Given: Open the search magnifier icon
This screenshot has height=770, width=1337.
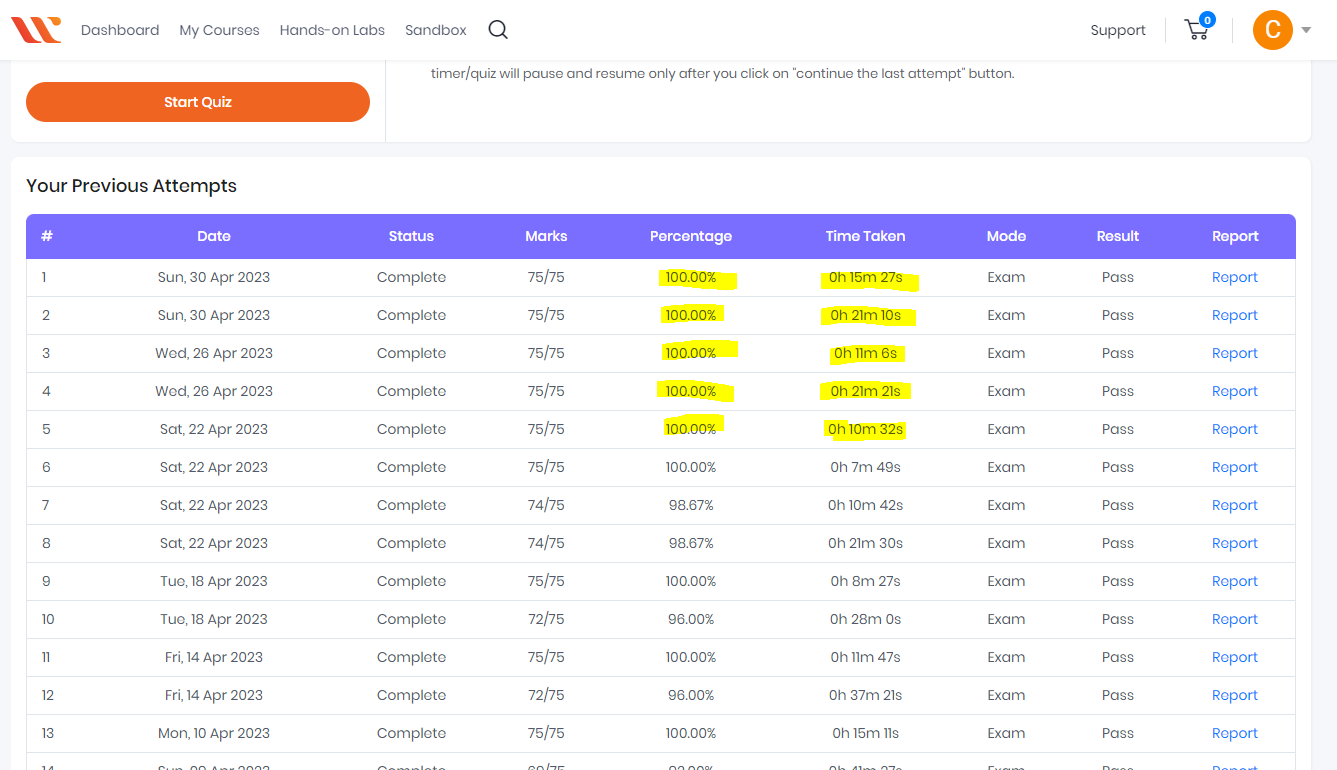Looking at the screenshot, I should [x=498, y=30].
